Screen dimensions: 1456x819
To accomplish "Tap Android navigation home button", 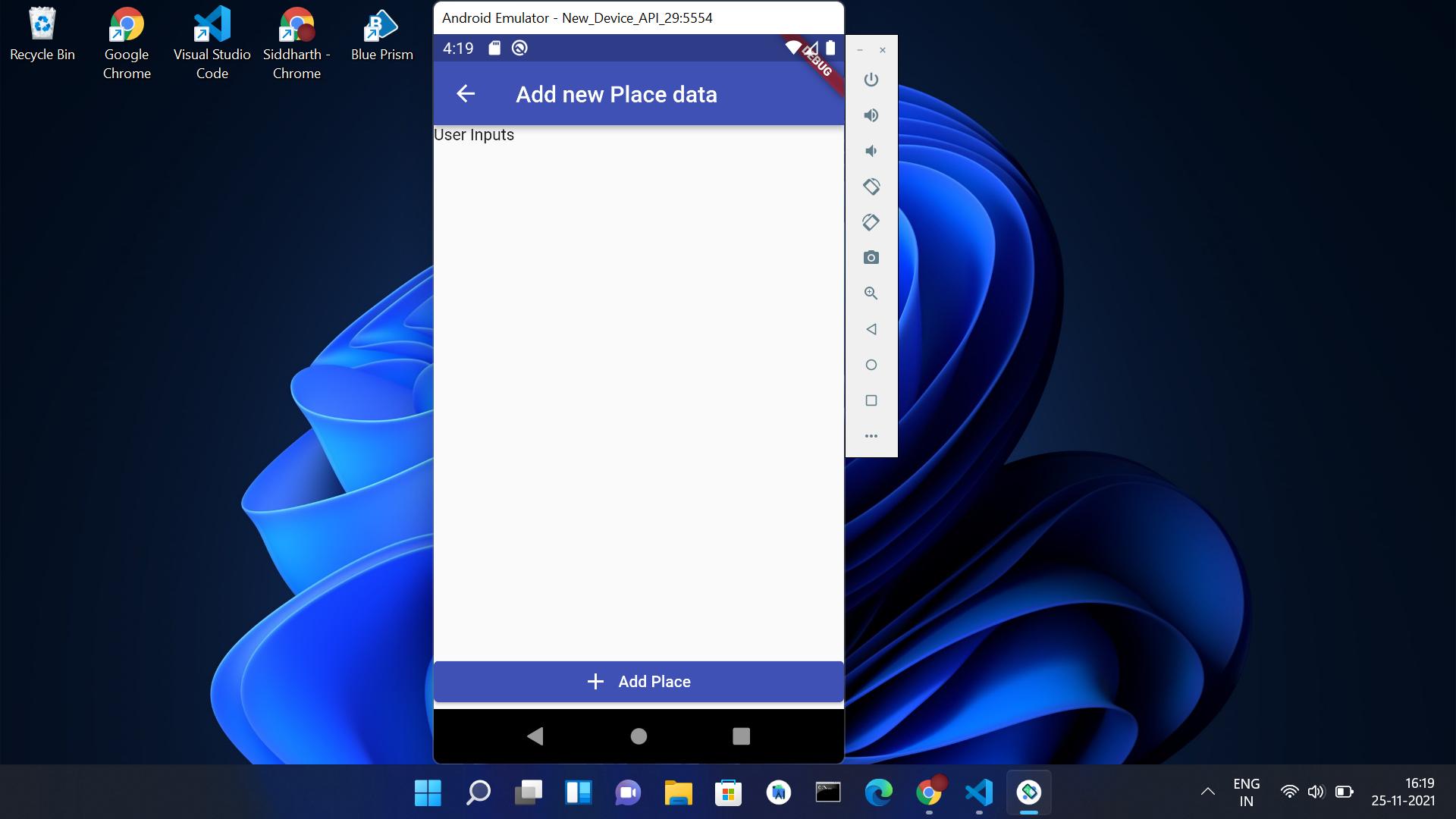I will click(639, 736).
